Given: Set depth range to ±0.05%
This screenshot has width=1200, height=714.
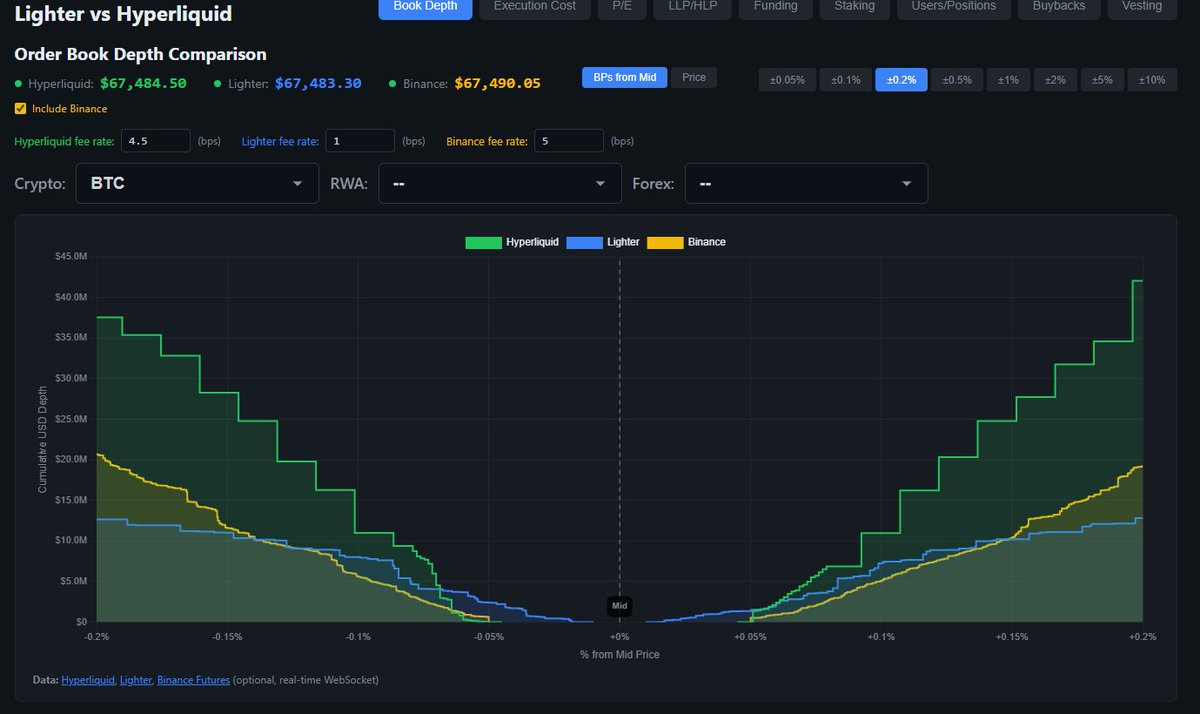Looking at the screenshot, I should [788, 80].
